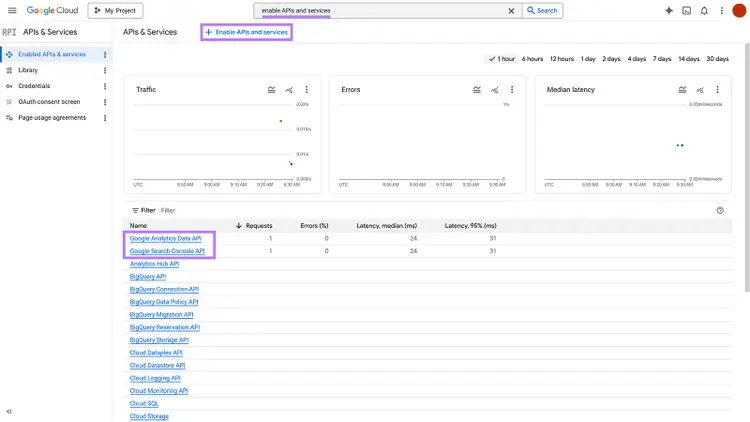
Task: Sort by the Name column header
Action: 138,225
